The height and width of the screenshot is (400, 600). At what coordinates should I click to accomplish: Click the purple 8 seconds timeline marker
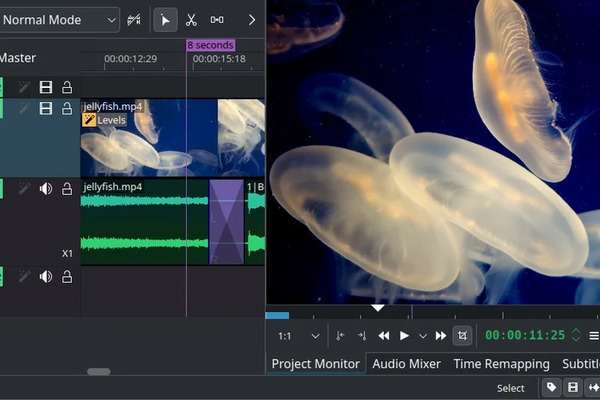pos(210,45)
